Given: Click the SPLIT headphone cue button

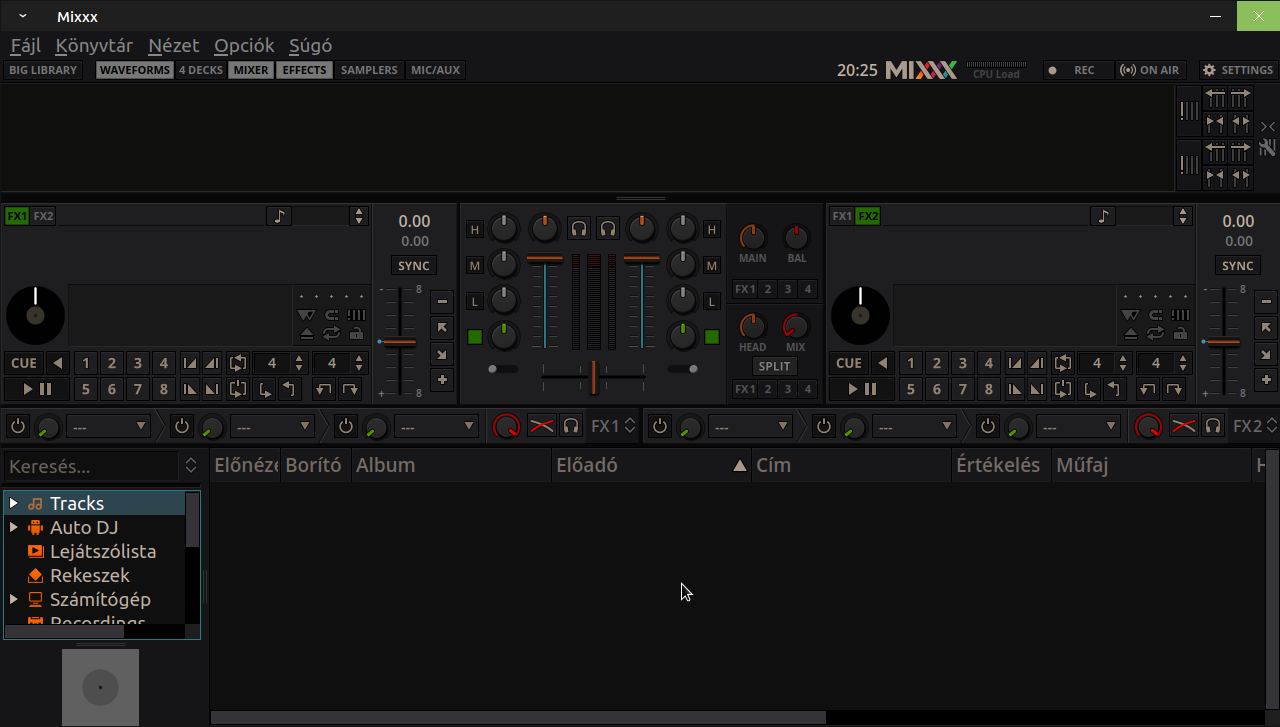Looking at the screenshot, I should pos(773,366).
